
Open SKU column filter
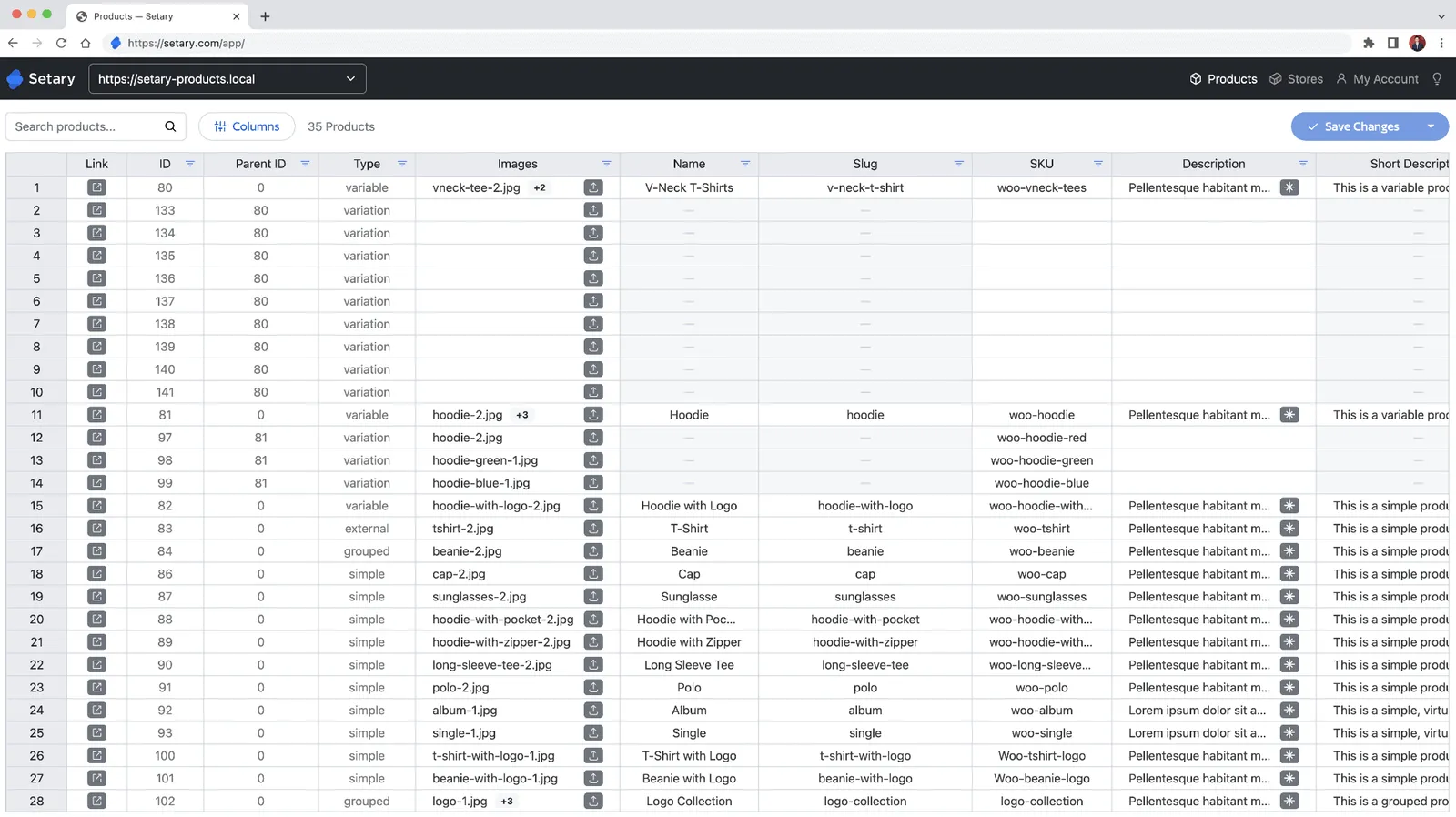coord(1097,164)
